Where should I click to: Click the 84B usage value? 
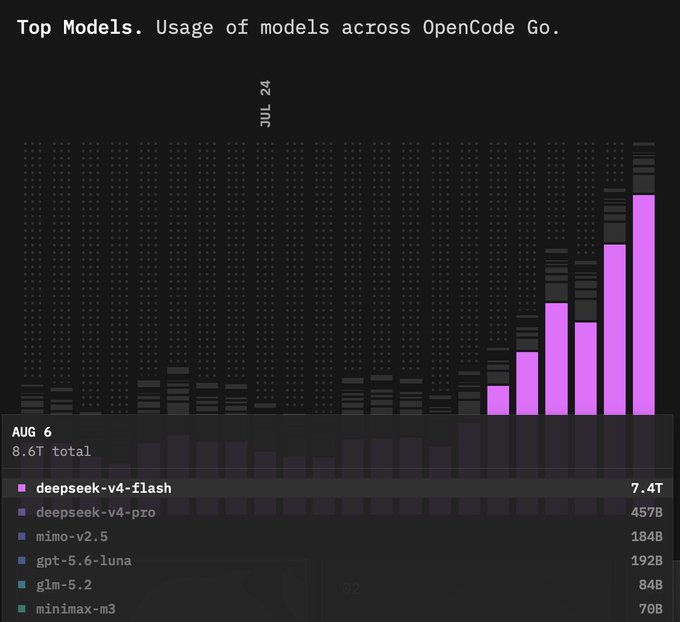tap(651, 585)
